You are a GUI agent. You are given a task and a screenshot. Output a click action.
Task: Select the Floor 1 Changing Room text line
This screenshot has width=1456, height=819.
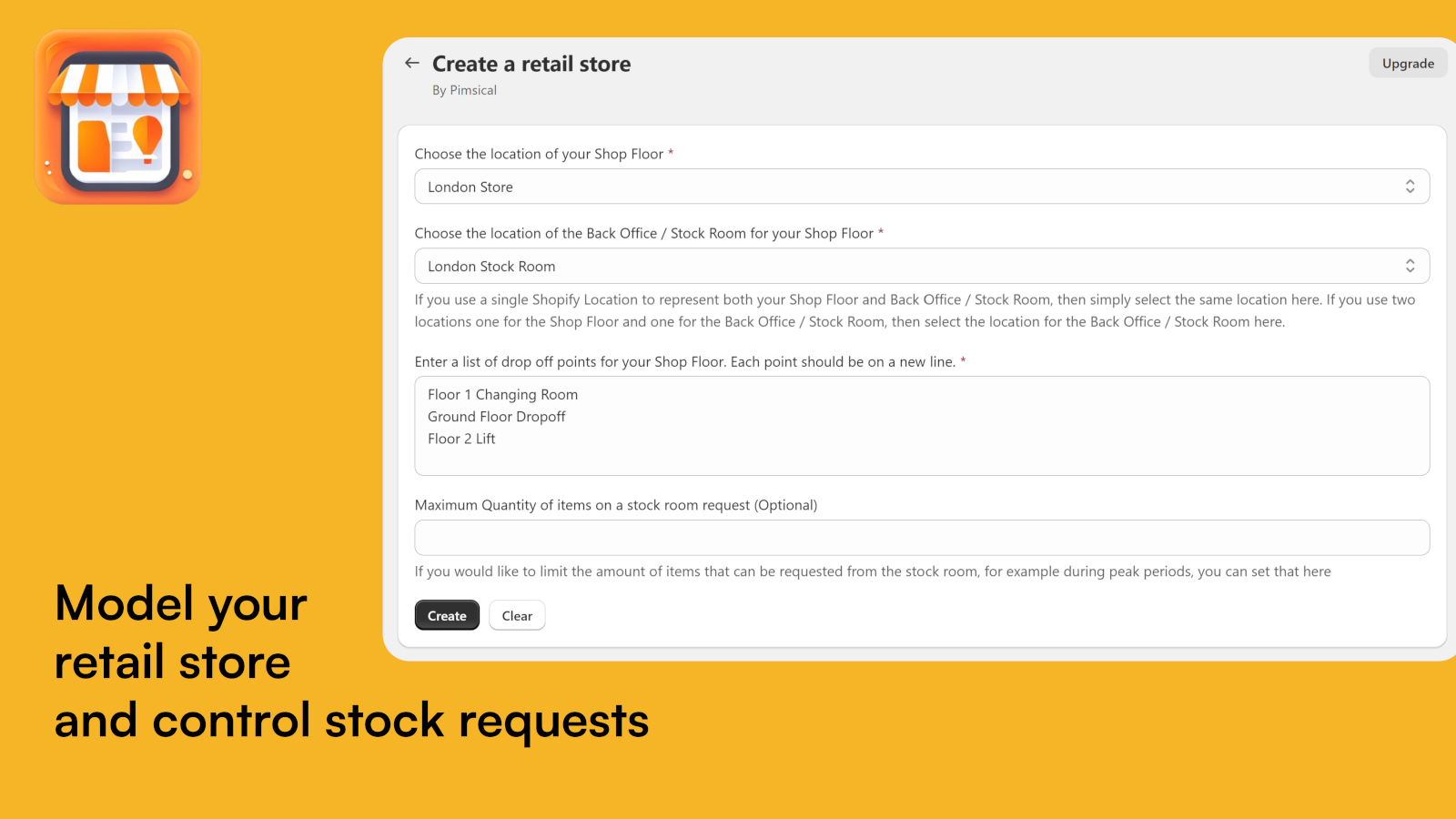click(502, 394)
